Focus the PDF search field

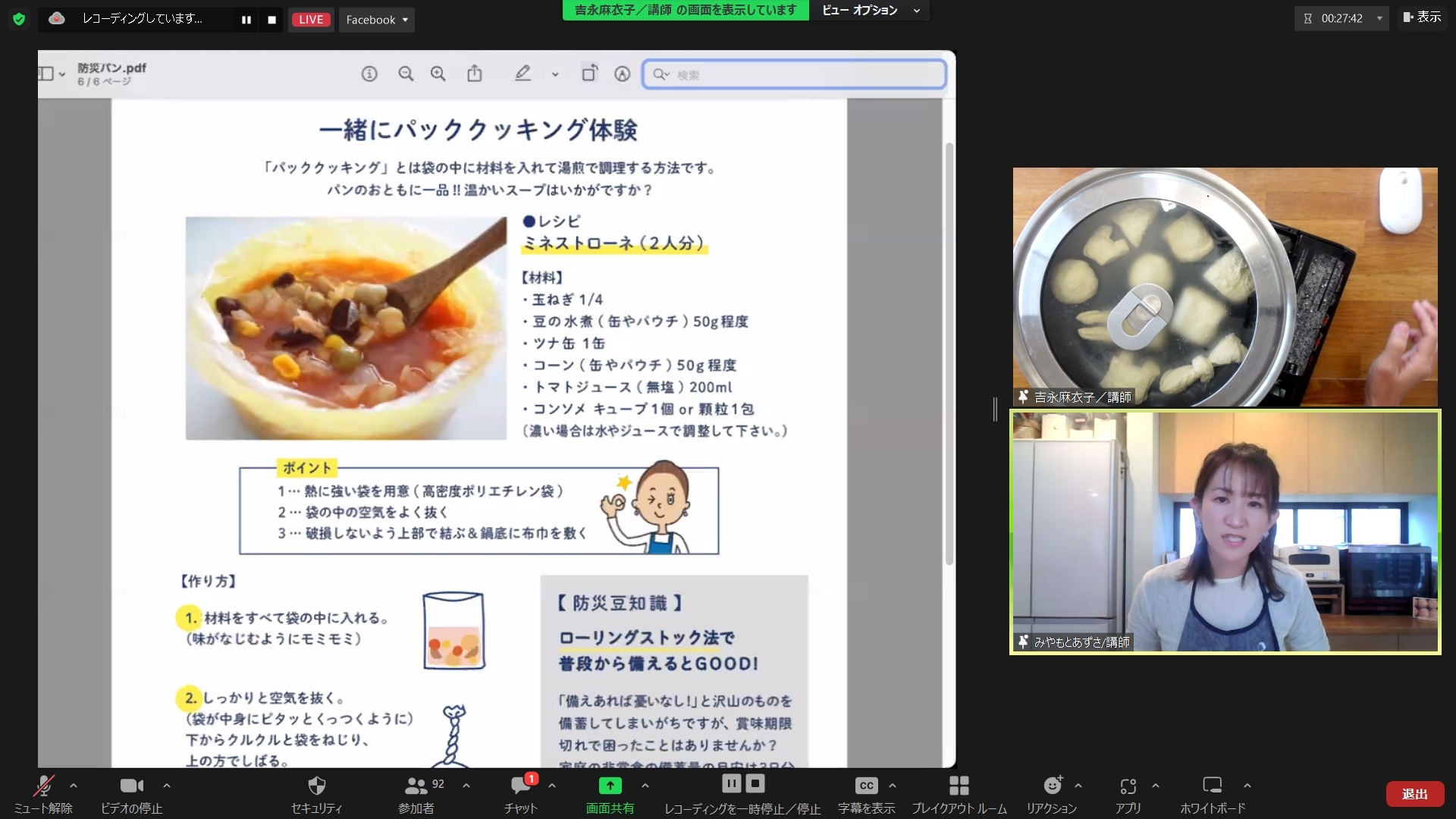[794, 74]
